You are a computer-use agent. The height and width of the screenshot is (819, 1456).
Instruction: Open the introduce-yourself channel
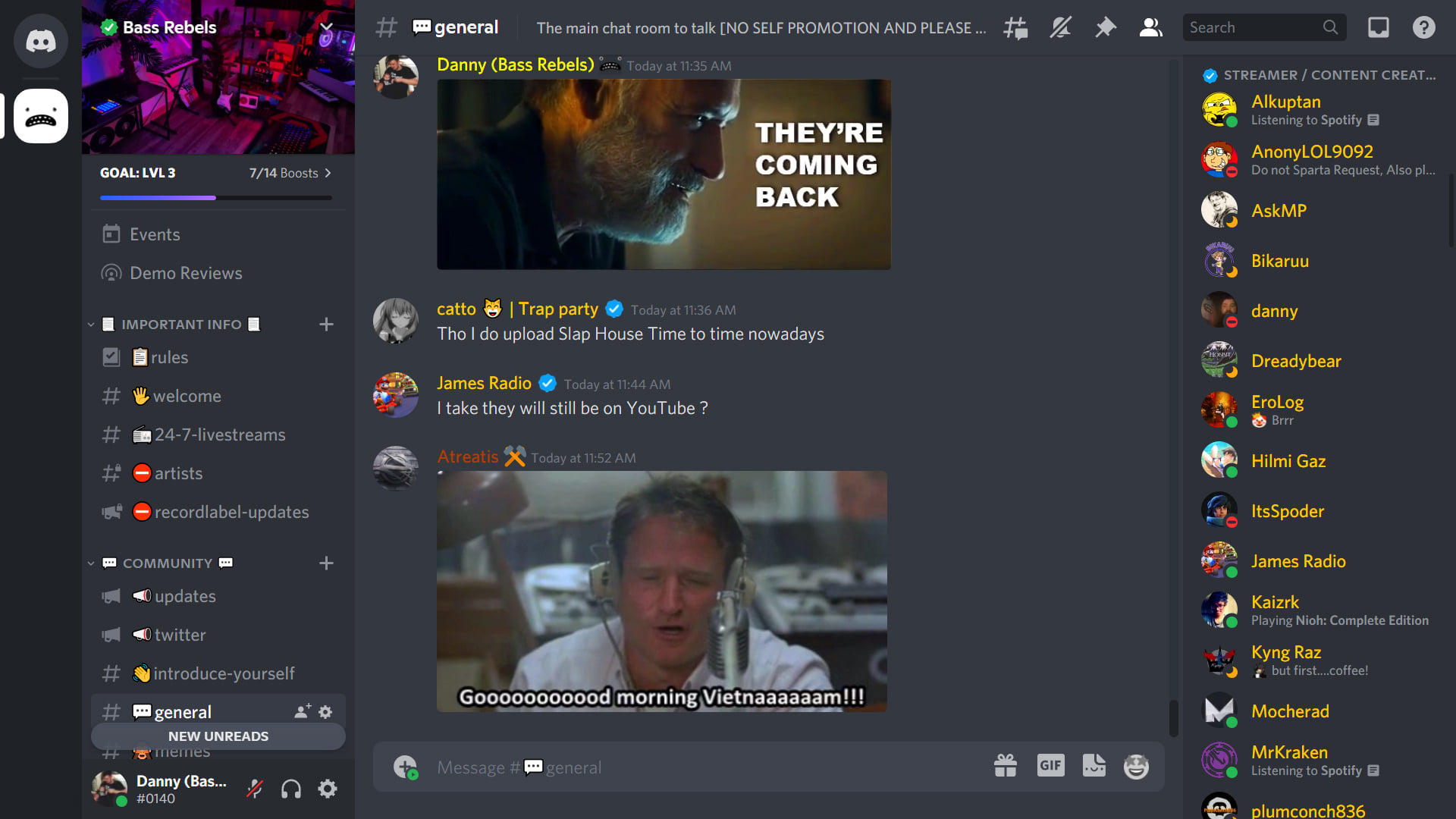click(223, 673)
